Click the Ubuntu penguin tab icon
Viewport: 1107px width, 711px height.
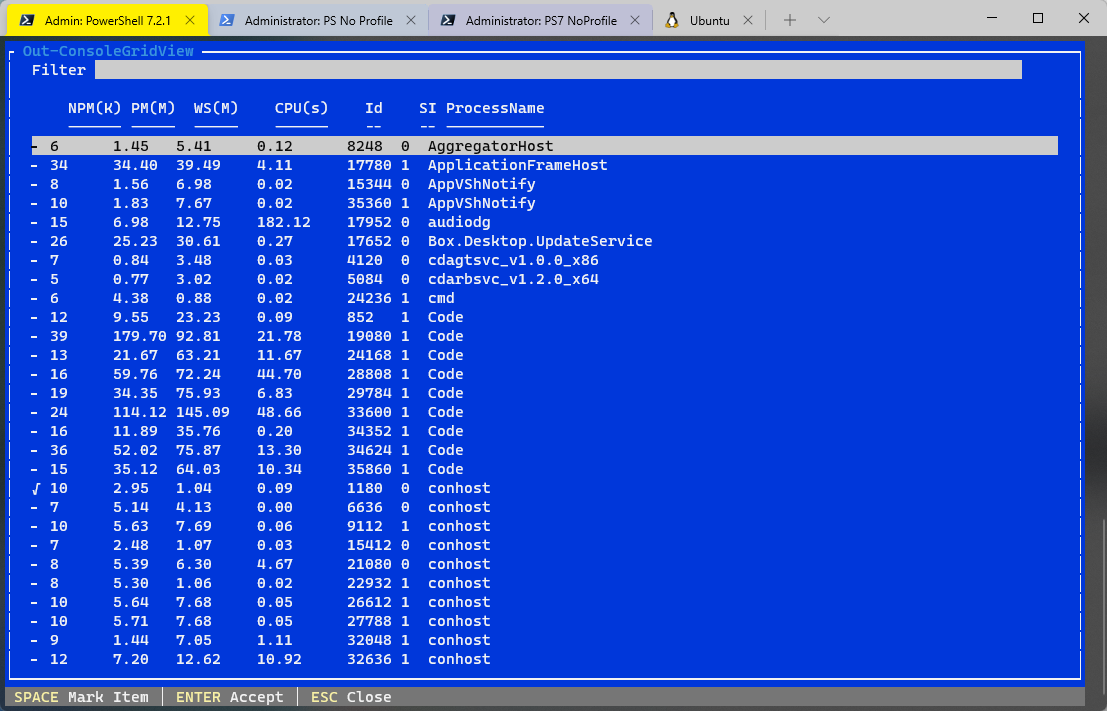672,20
